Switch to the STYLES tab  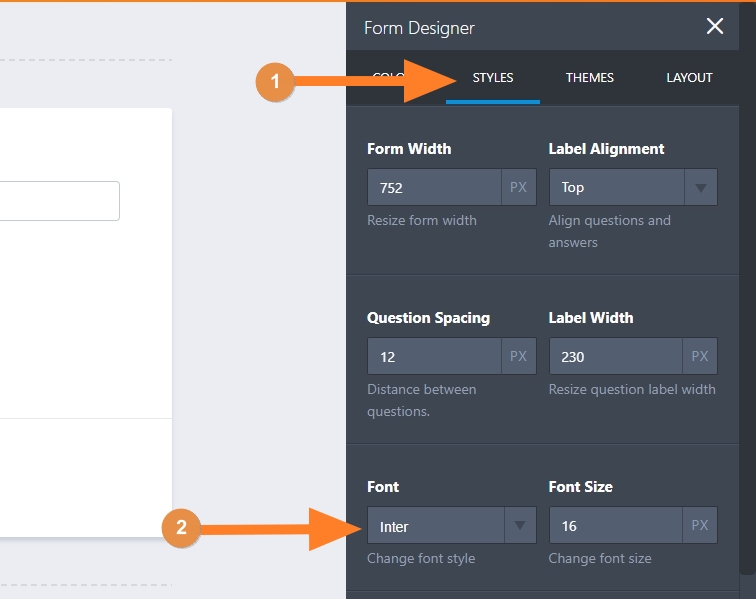tap(492, 78)
